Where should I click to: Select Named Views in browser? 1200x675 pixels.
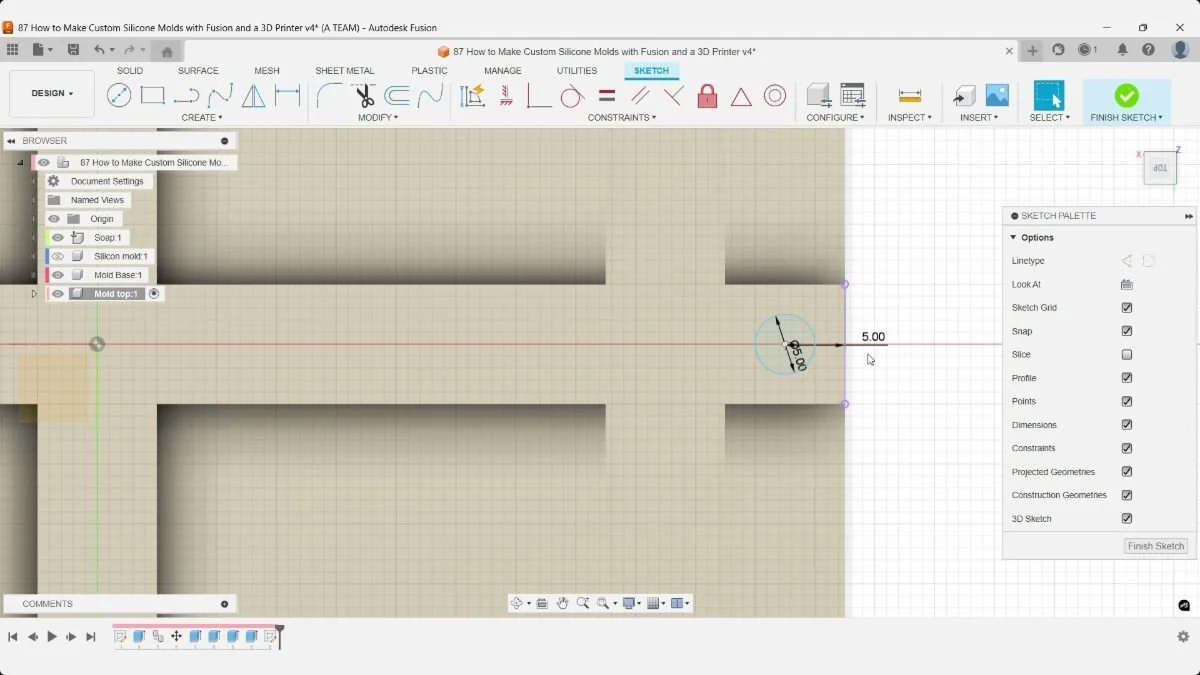pyautogui.click(x=97, y=200)
